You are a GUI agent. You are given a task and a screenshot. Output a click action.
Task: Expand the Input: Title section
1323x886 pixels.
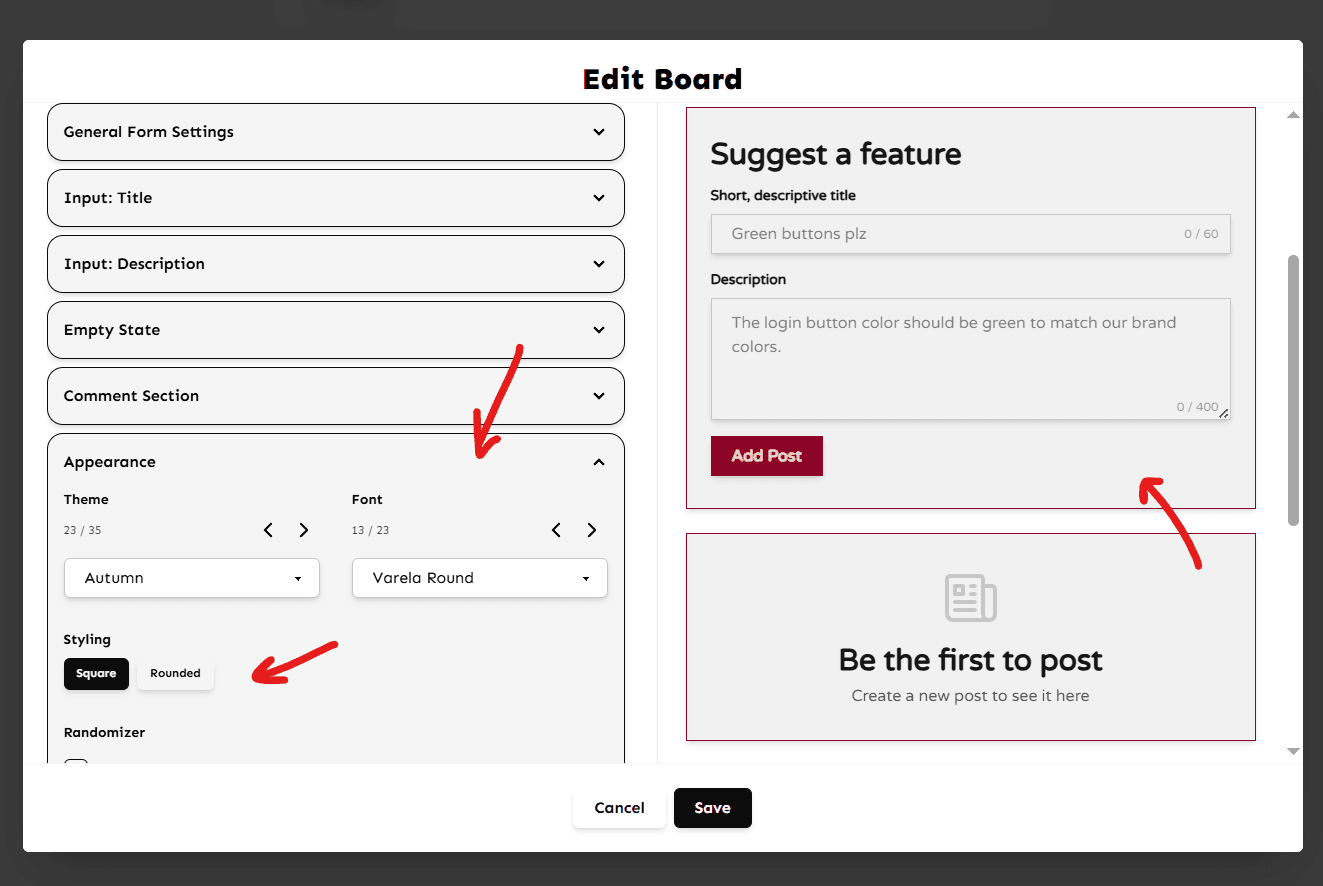336,198
